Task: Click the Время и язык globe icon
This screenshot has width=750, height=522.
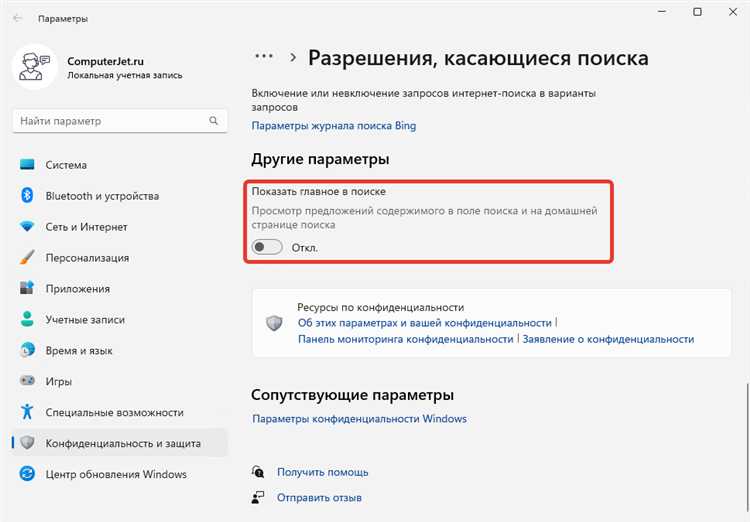Action: pyautogui.click(x=27, y=350)
